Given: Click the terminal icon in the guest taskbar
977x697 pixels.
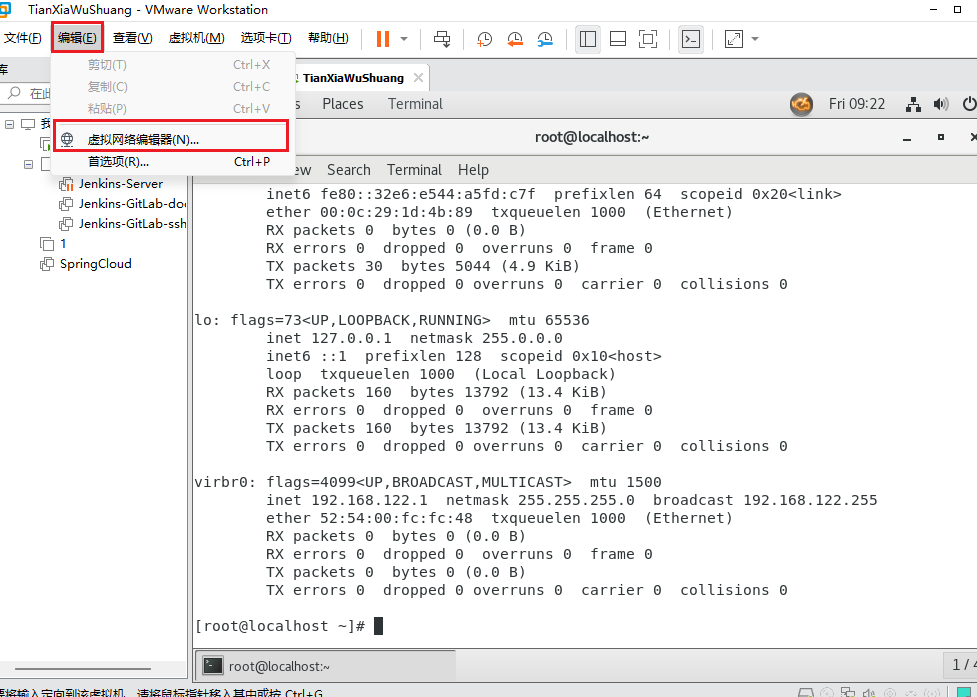Looking at the screenshot, I should (x=212, y=666).
